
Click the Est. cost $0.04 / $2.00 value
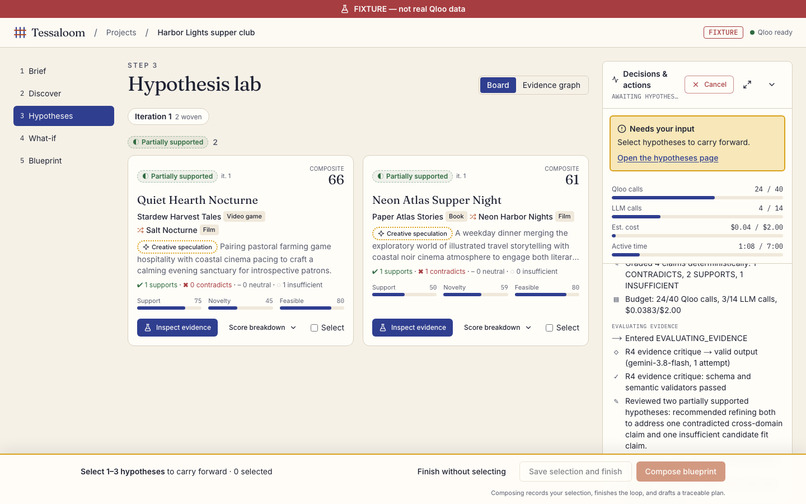tap(756, 227)
